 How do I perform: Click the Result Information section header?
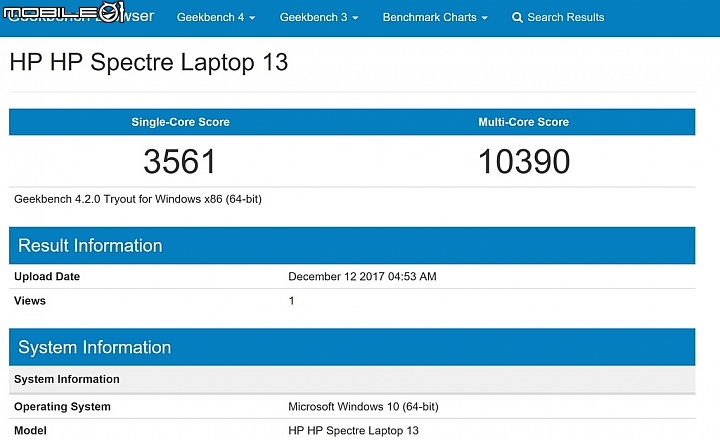pos(352,245)
